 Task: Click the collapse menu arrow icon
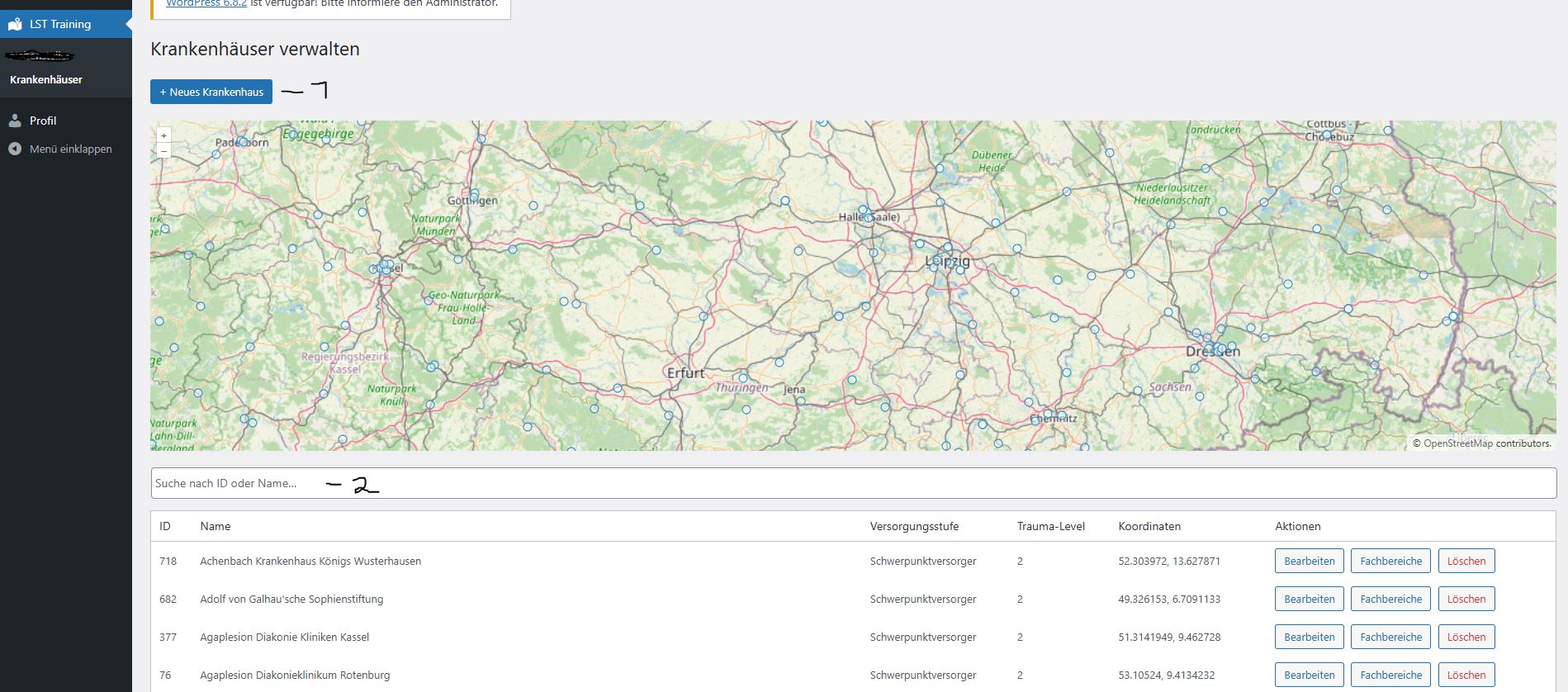click(15, 149)
